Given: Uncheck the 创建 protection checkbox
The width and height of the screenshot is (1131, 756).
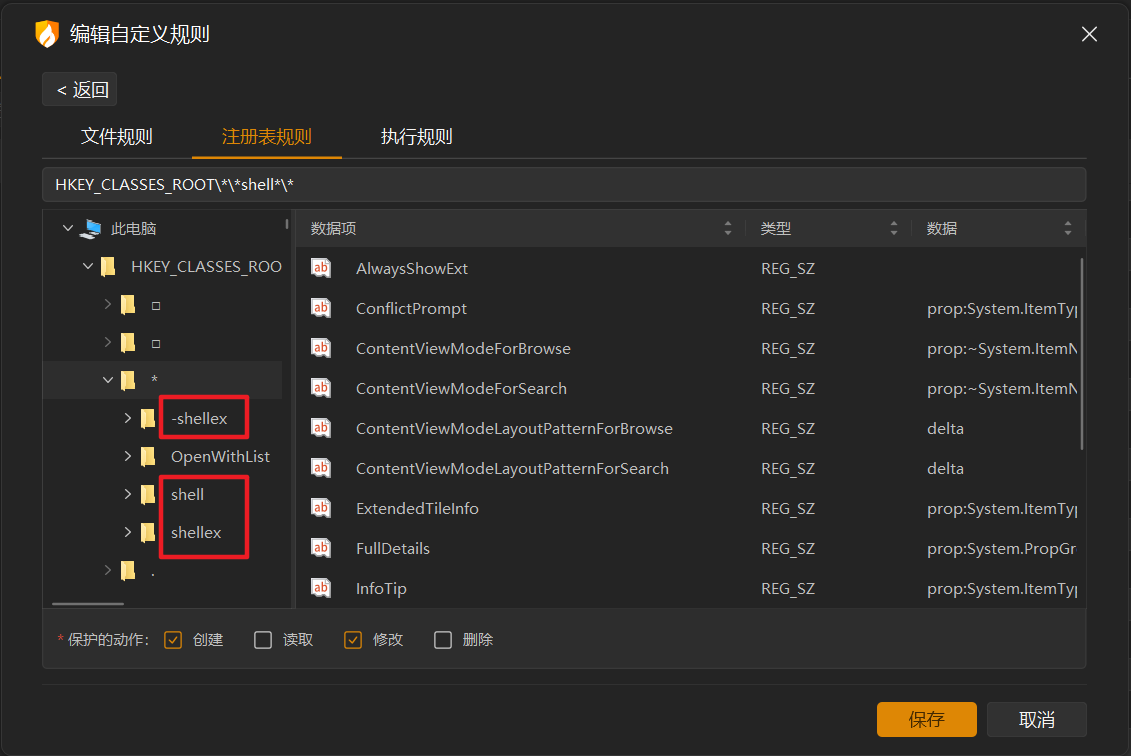Looking at the screenshot, I should [173, 640].
